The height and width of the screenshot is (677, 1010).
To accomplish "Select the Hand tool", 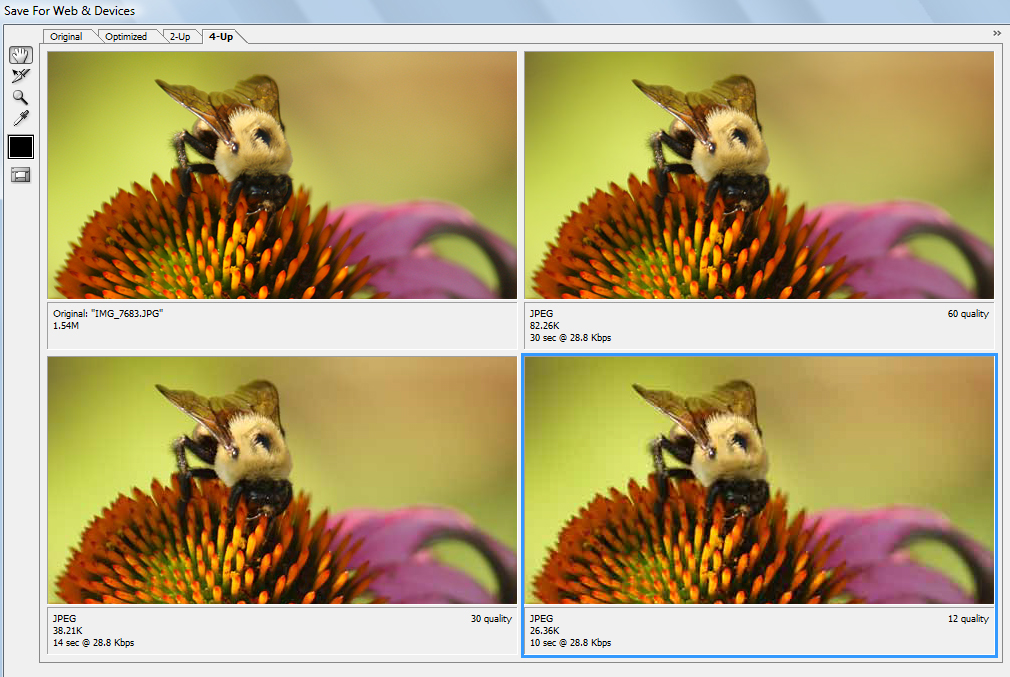I will 21,55.
